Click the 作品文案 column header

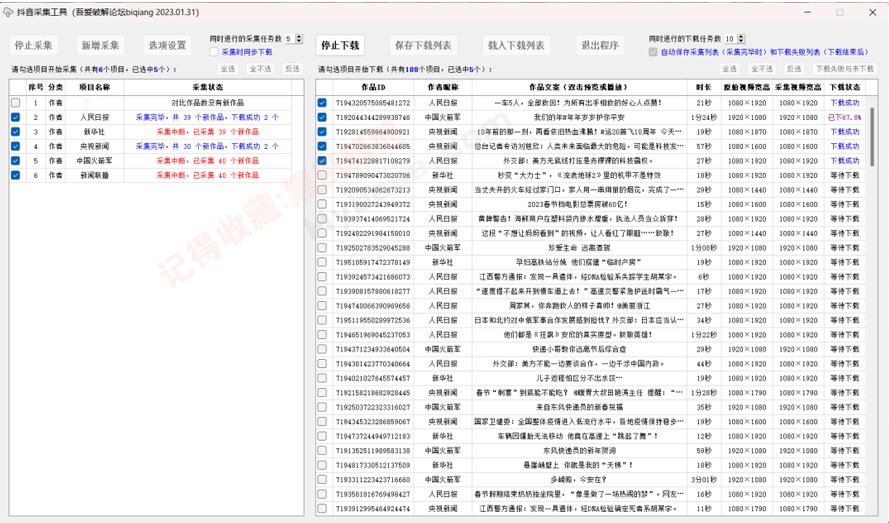(x=578, y=87)
